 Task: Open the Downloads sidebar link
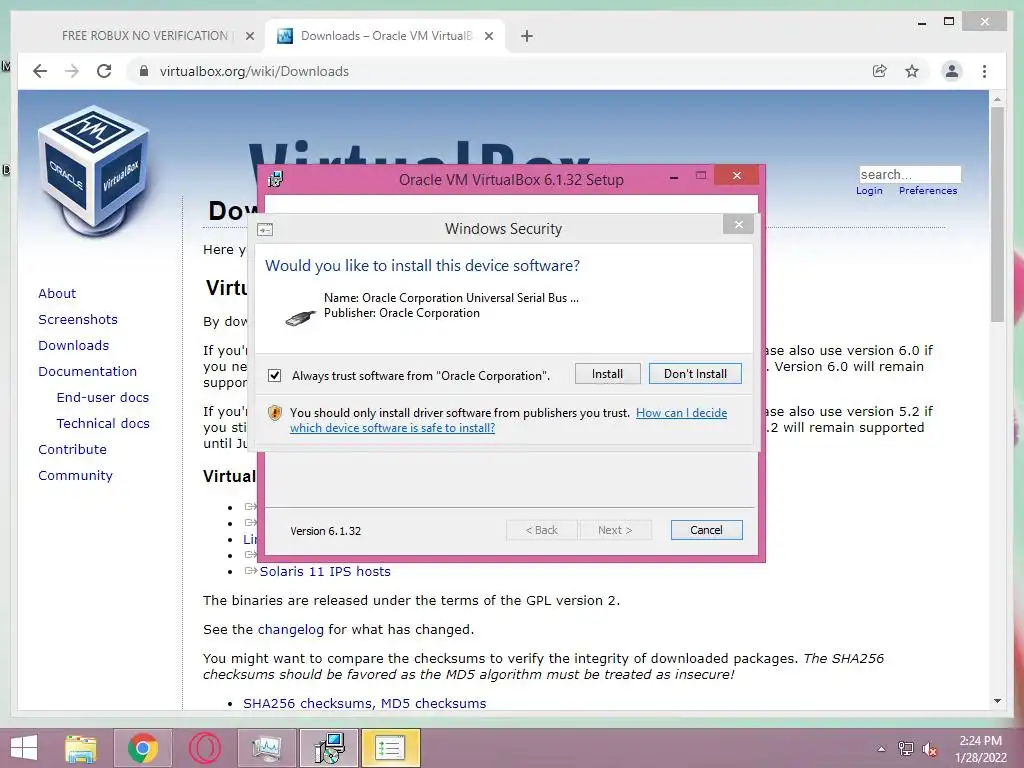(73, 345)
